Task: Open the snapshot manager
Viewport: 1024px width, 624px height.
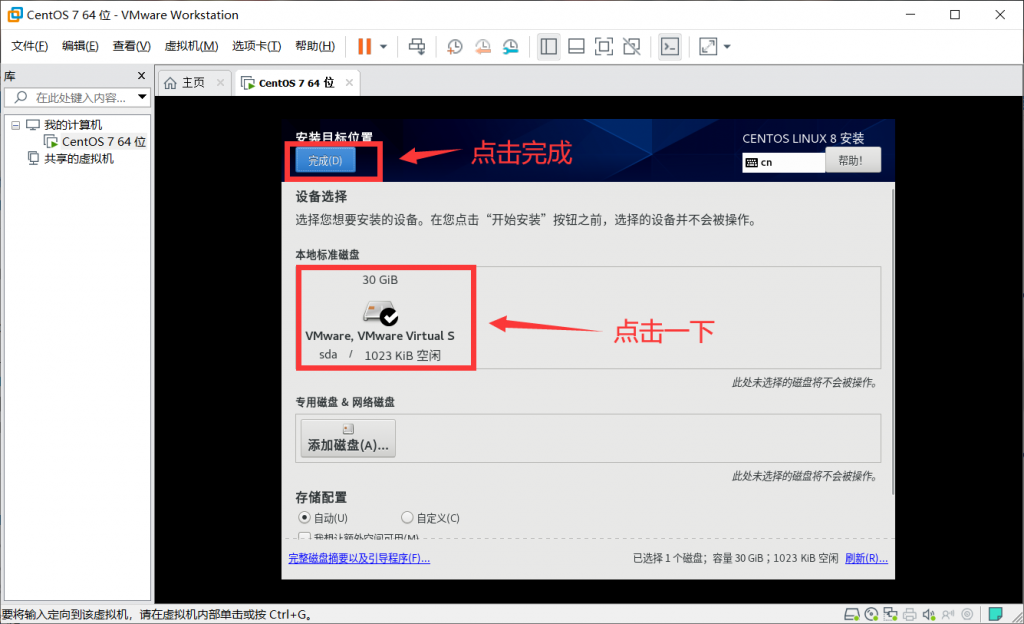Action: pos(511,46)
